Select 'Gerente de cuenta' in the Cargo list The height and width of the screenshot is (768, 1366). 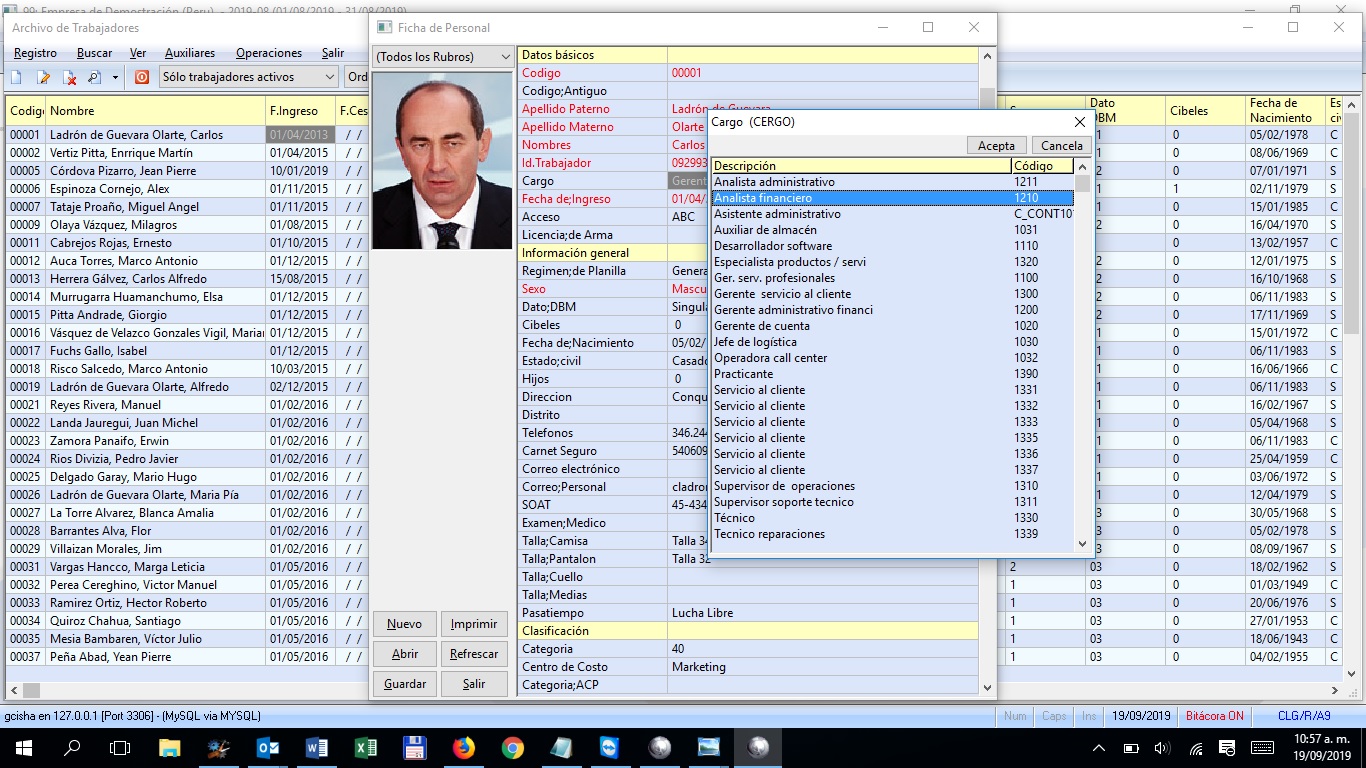point(762,326)
